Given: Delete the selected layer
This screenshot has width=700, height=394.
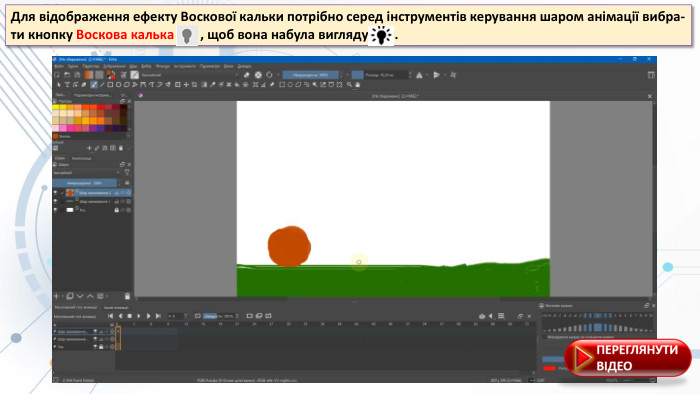Looking at the screenshot, I should pyautogui.click(x=127, y=296).
